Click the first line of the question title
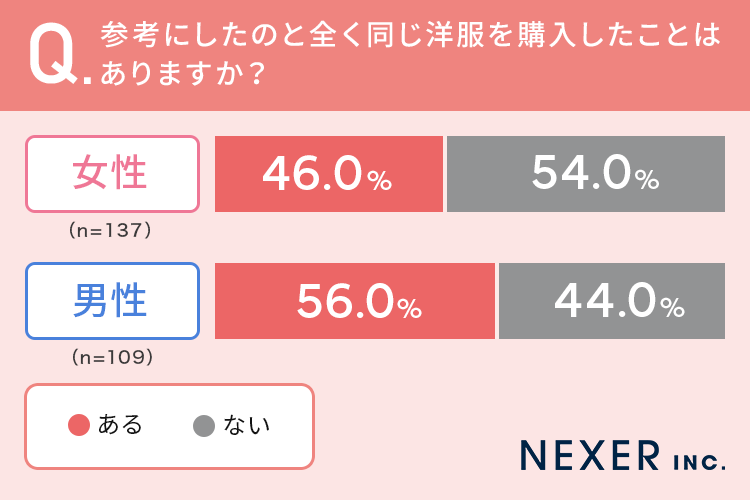Screen dimensions: 750x500 [410, 37]
